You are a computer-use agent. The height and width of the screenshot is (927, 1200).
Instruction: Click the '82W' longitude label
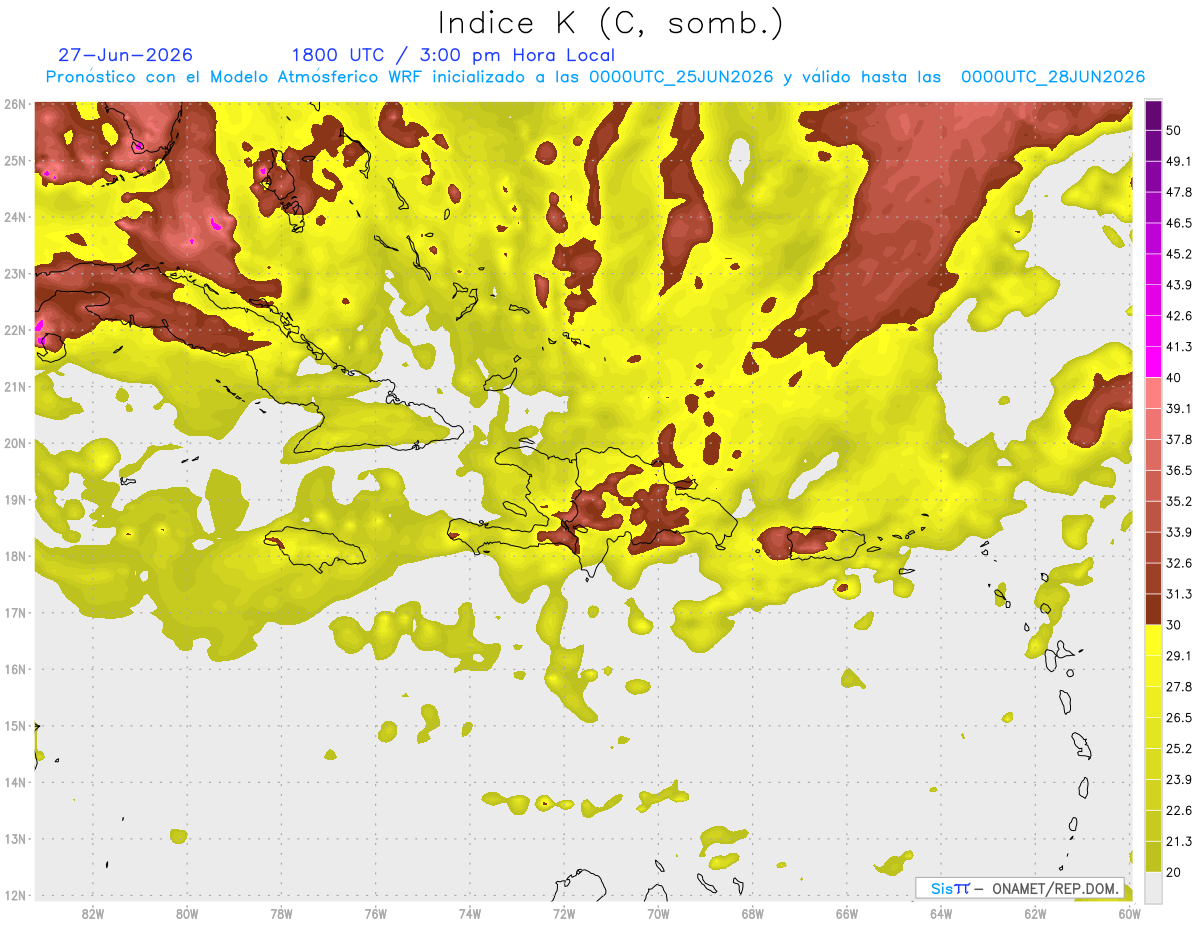(93, 914)
